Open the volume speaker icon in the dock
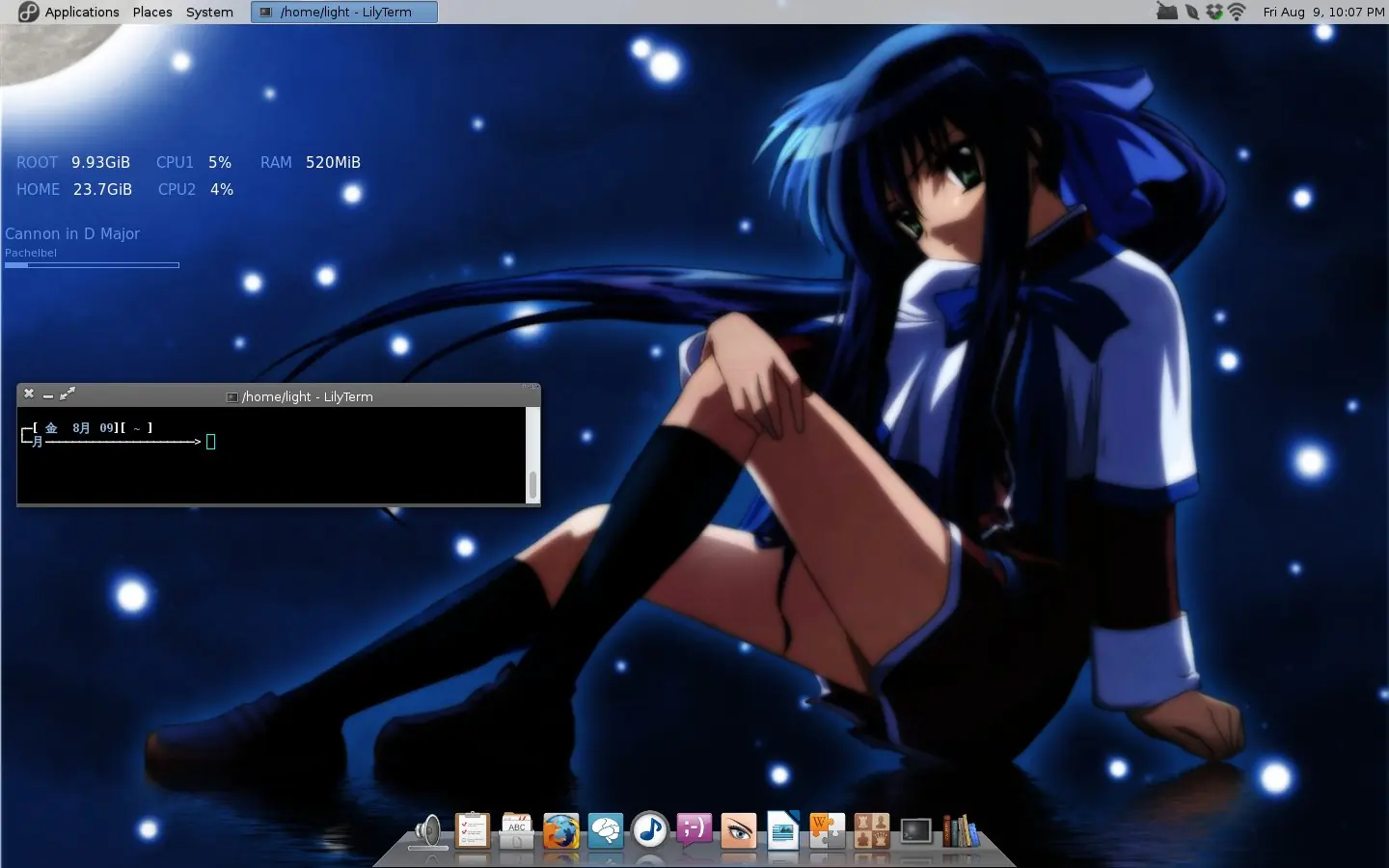This screenshot has height=868, width=1389. (x=427, y=830)
